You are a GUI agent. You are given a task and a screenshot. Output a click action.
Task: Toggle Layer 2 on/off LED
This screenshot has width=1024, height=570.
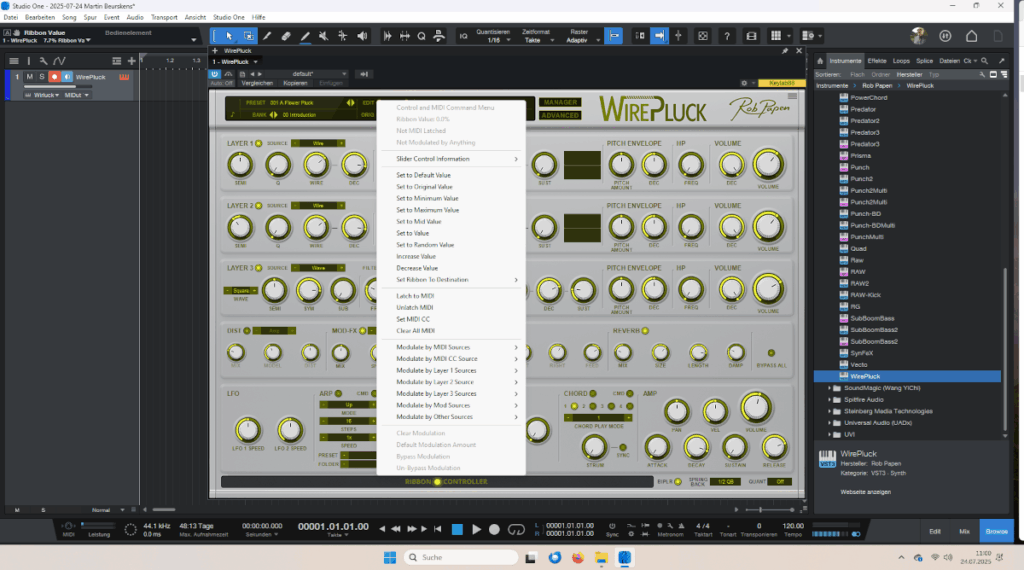pos(259,206)
